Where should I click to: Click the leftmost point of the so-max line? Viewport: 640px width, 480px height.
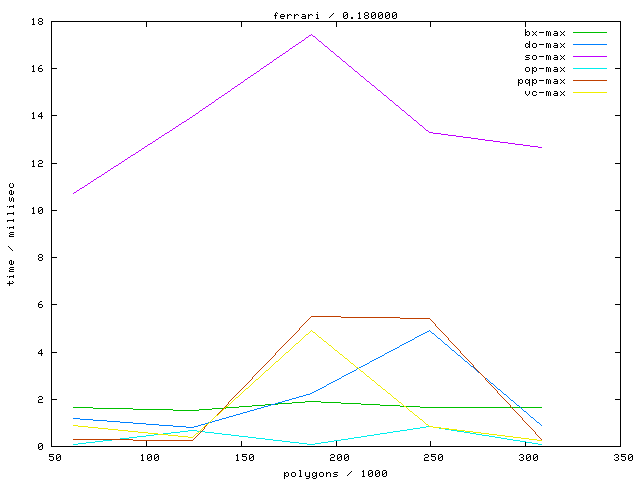73,193
